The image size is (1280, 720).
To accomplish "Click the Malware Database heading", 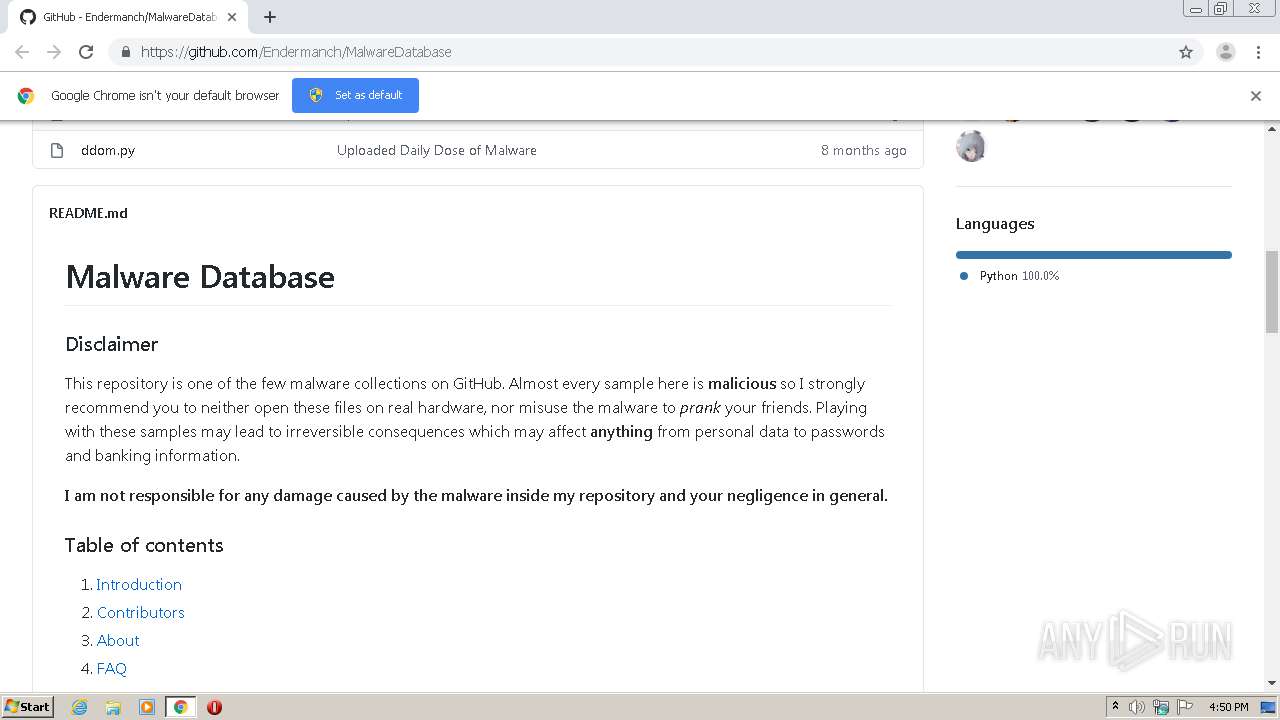I will click(200, 277).
